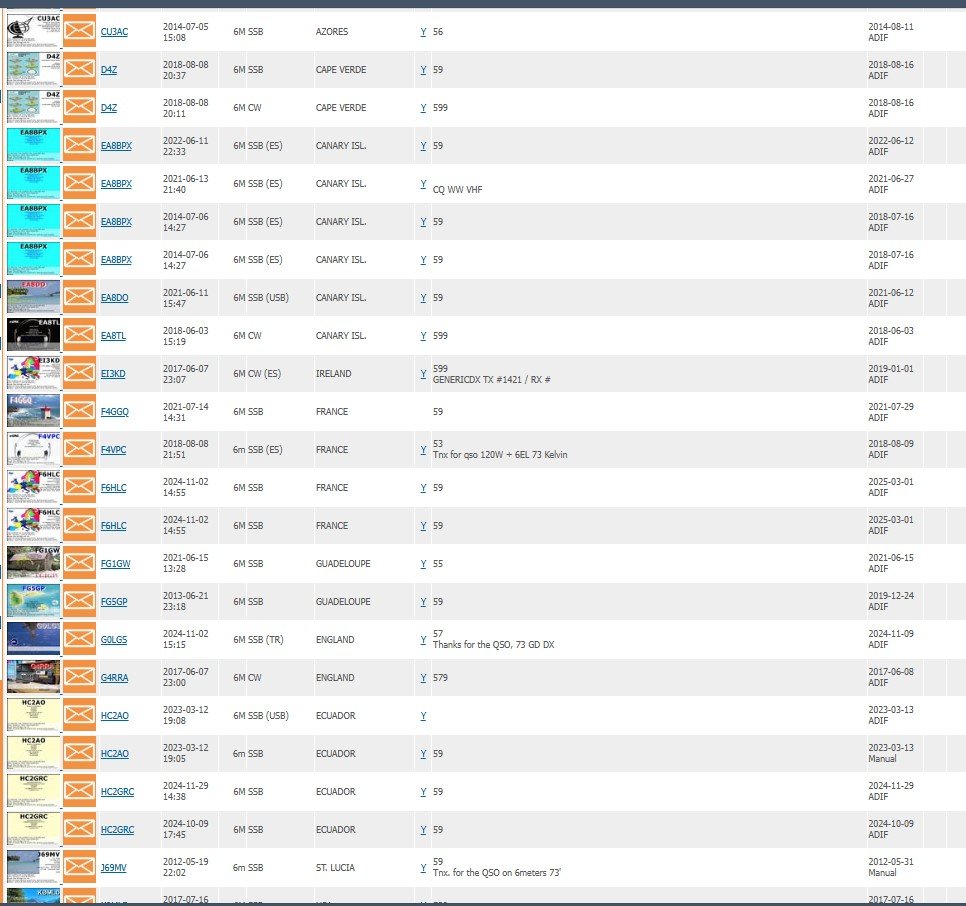Follow the F4GGQ callsign link

[x=115, y=412]
